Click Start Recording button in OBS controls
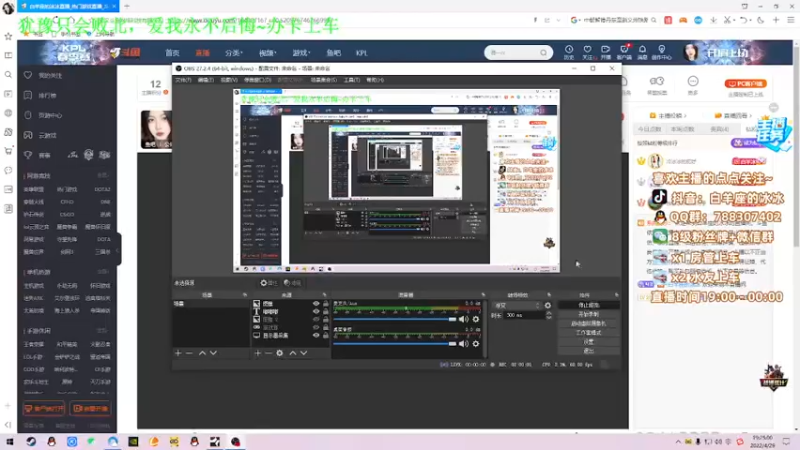 coord(588,314)
